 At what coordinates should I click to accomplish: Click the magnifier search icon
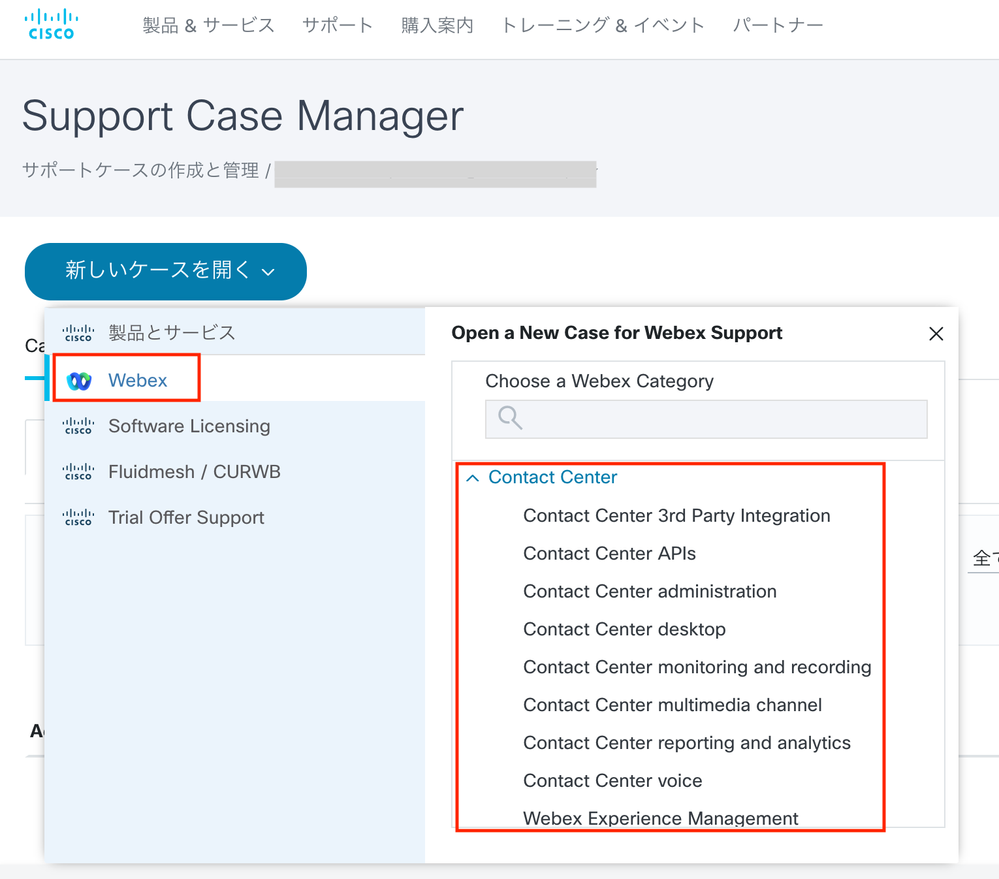[x=510, y=418]
